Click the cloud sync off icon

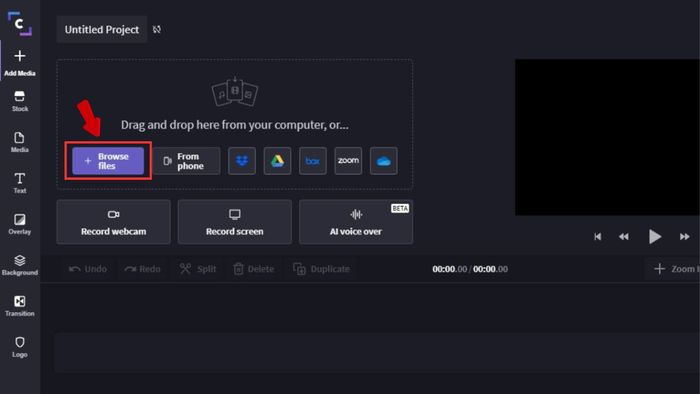click(157, 29)
